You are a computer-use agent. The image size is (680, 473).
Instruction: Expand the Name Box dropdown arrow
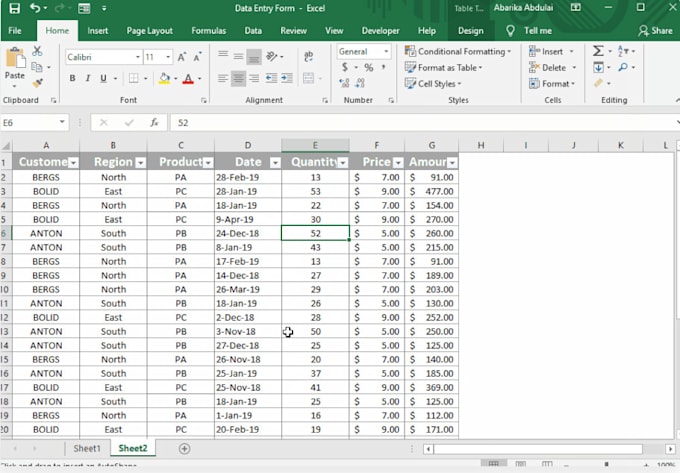click(62, 122)
